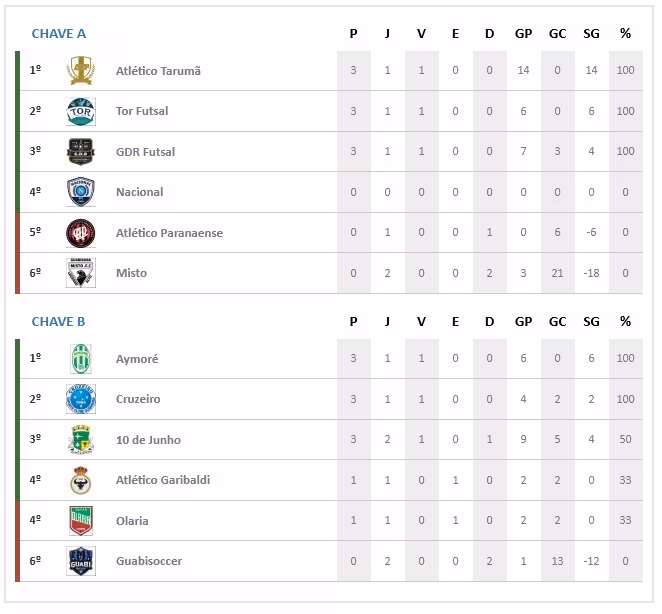The width and height of the screenshot is (662, 614).
Task: Click the Tor Futsal team logo
Action: tap(81, 111)
